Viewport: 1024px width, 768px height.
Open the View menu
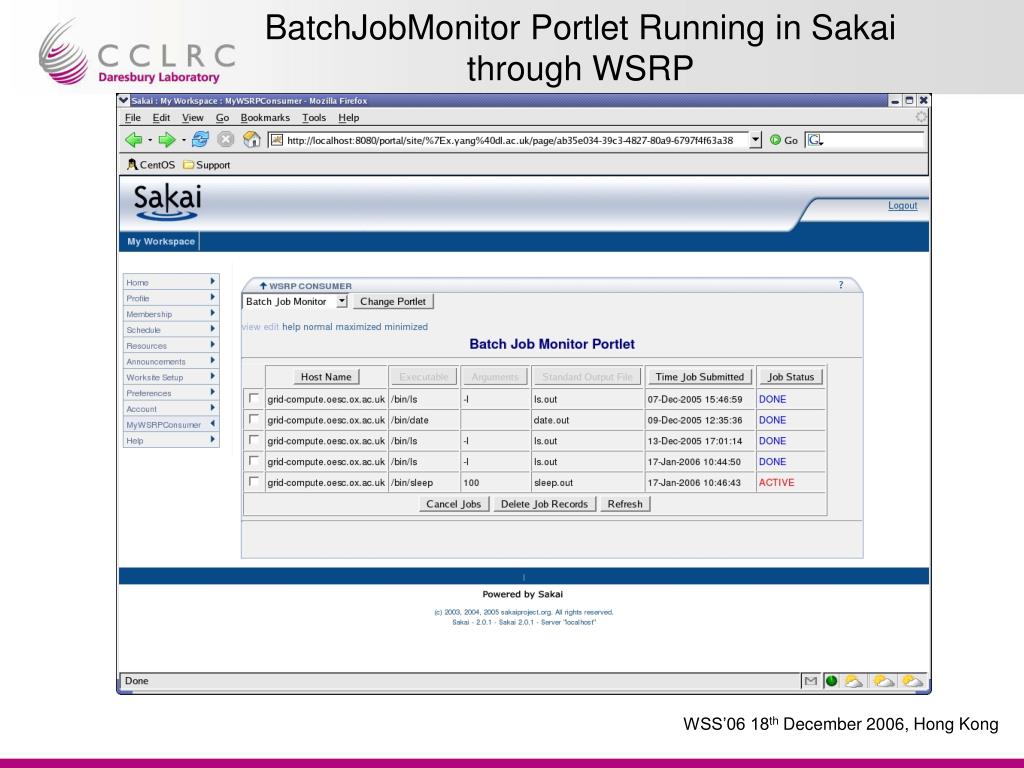point(193,118)
